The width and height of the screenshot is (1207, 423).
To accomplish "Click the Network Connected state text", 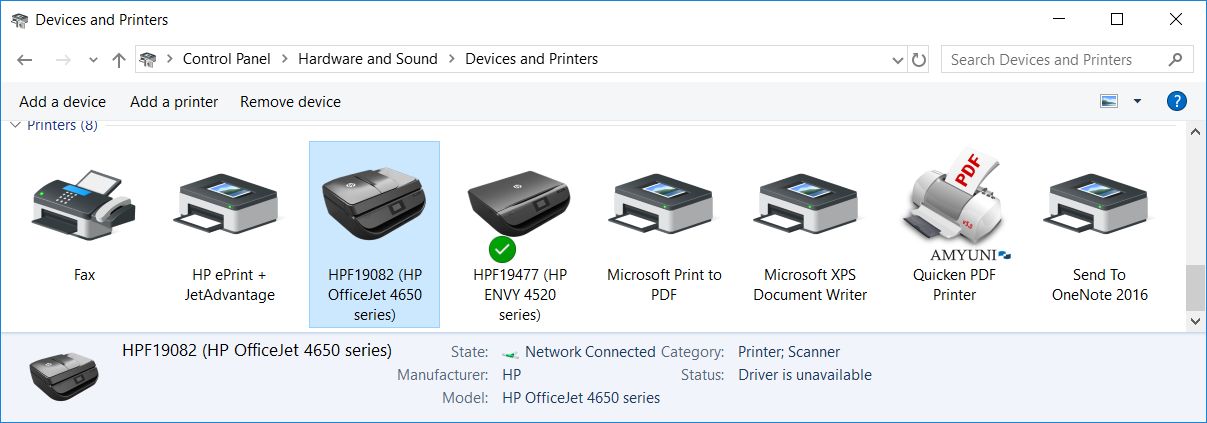I will click(590, 352).
